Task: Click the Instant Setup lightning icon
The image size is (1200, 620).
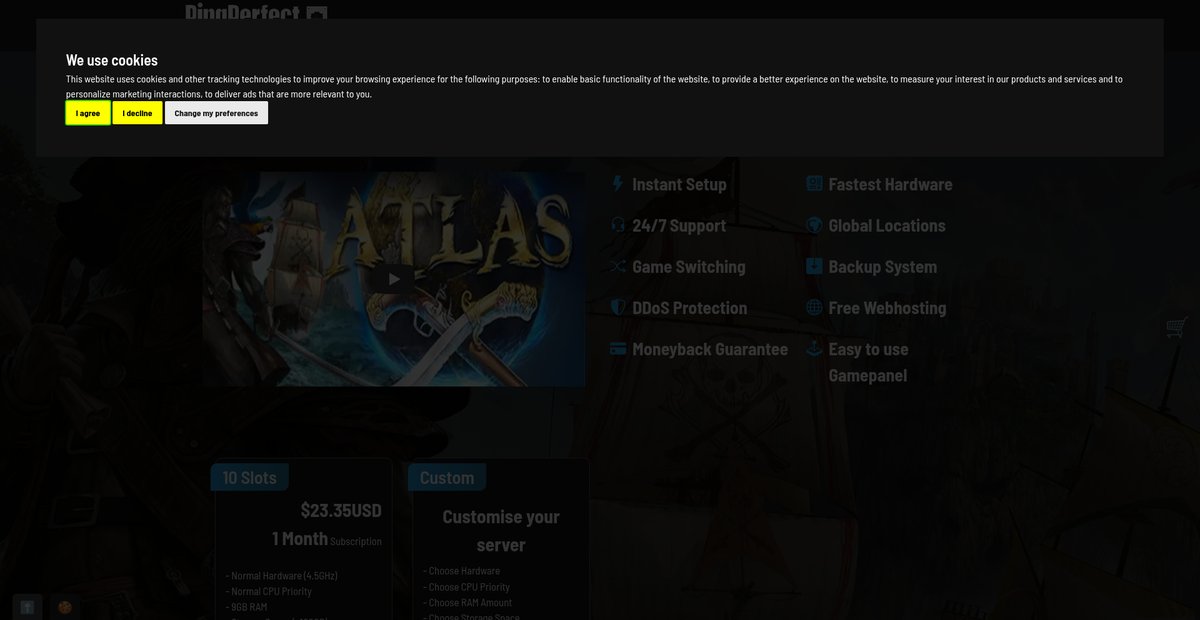Action: pyautogui.click(x=617, y=184)
